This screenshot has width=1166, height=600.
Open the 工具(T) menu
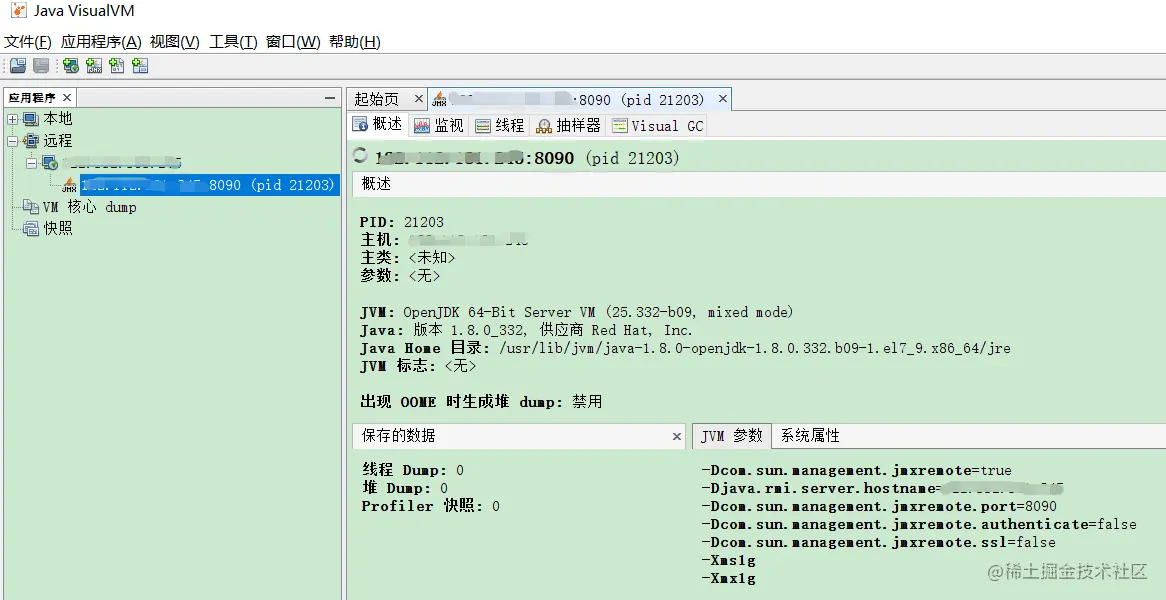pos(233,42)
